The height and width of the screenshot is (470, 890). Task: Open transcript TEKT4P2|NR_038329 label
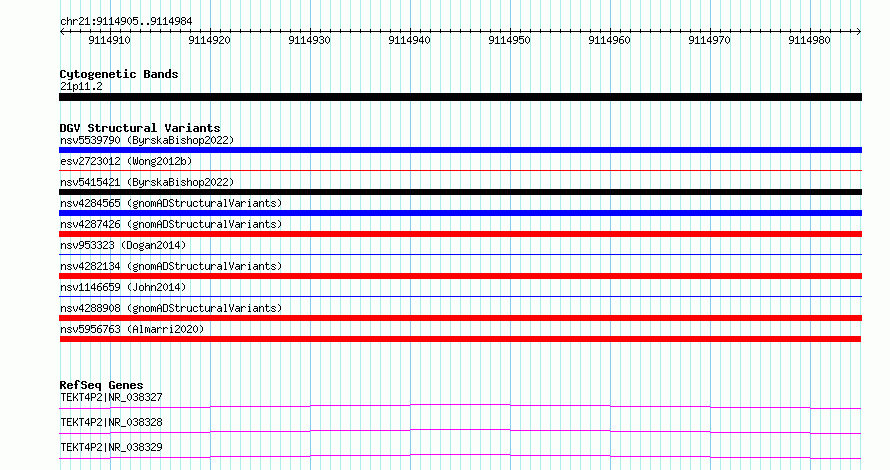click(111, 447)
